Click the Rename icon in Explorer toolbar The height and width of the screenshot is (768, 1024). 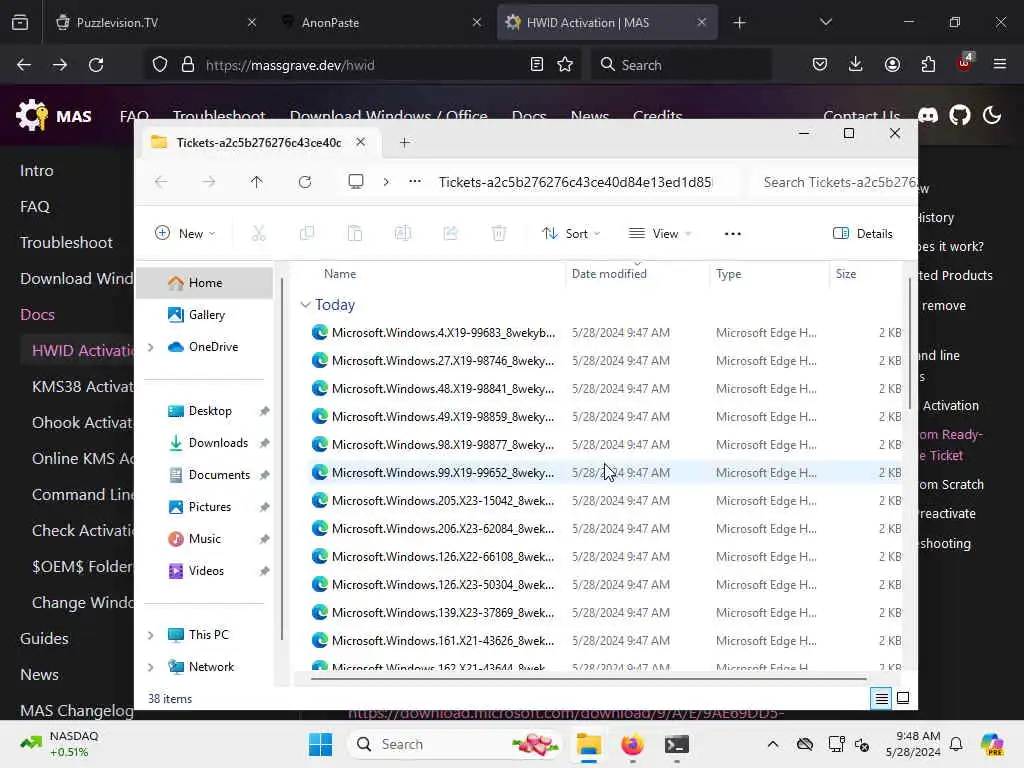point(402,233)
